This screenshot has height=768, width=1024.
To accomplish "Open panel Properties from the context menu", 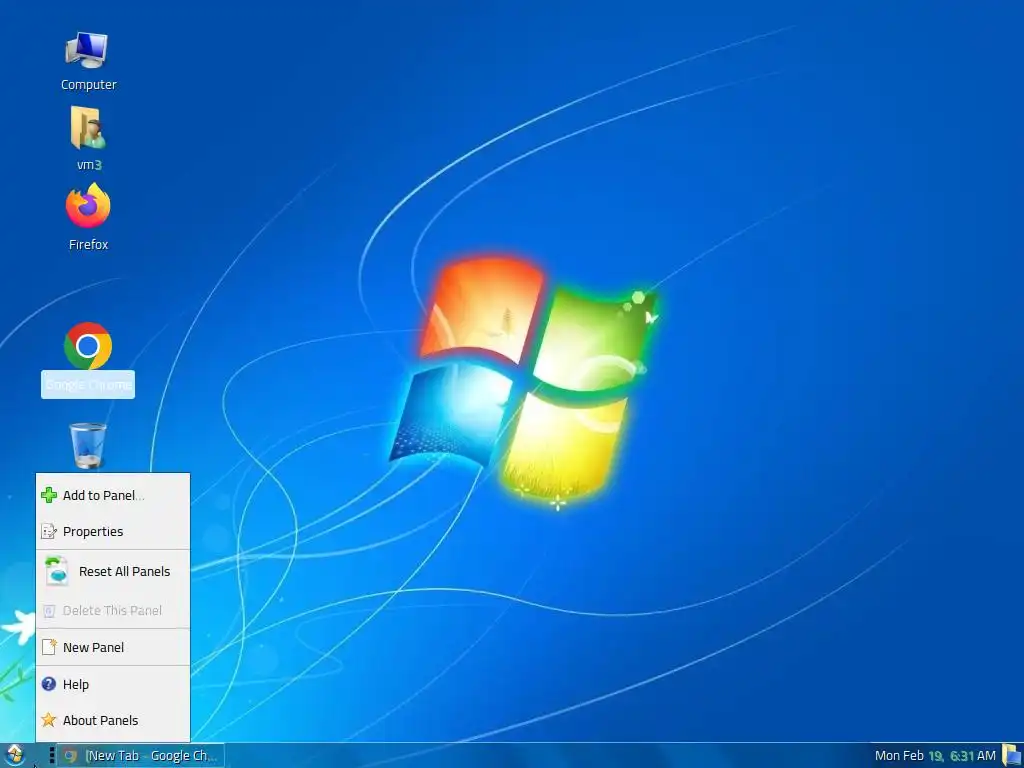I will click(x=113, y=532).
